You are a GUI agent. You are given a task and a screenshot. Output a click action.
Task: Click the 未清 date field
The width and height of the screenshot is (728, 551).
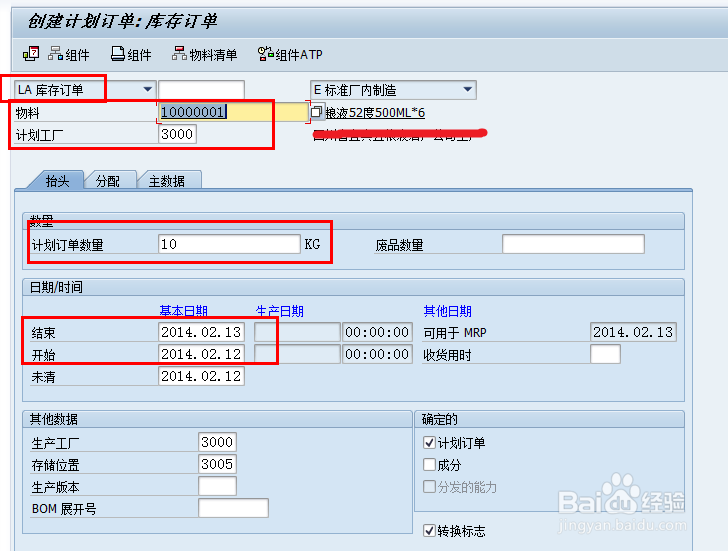(x=202, y=376)
